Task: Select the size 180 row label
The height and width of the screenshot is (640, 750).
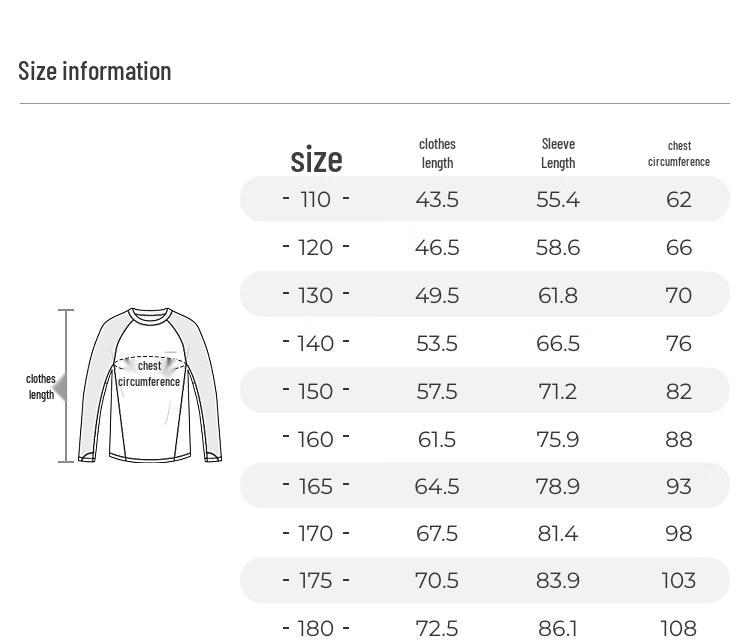Action: [x=316, y=628]
